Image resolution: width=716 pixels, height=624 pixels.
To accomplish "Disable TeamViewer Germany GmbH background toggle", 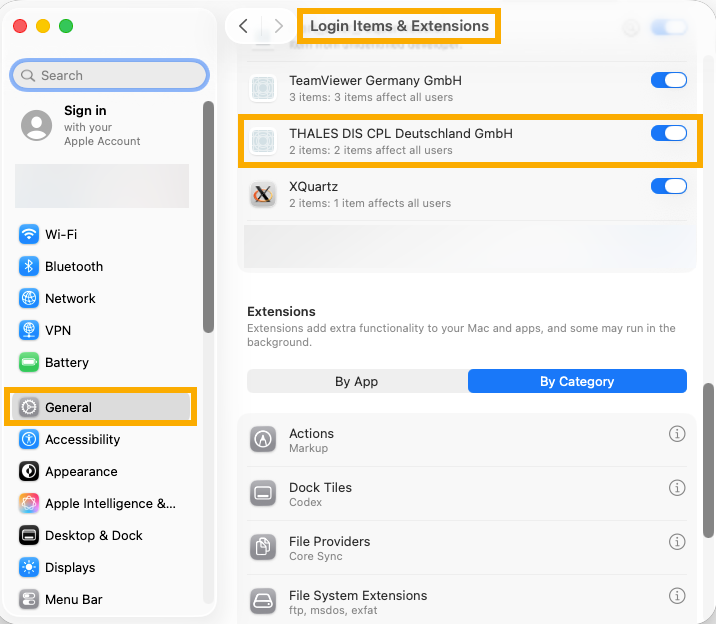I will (669, 80).
